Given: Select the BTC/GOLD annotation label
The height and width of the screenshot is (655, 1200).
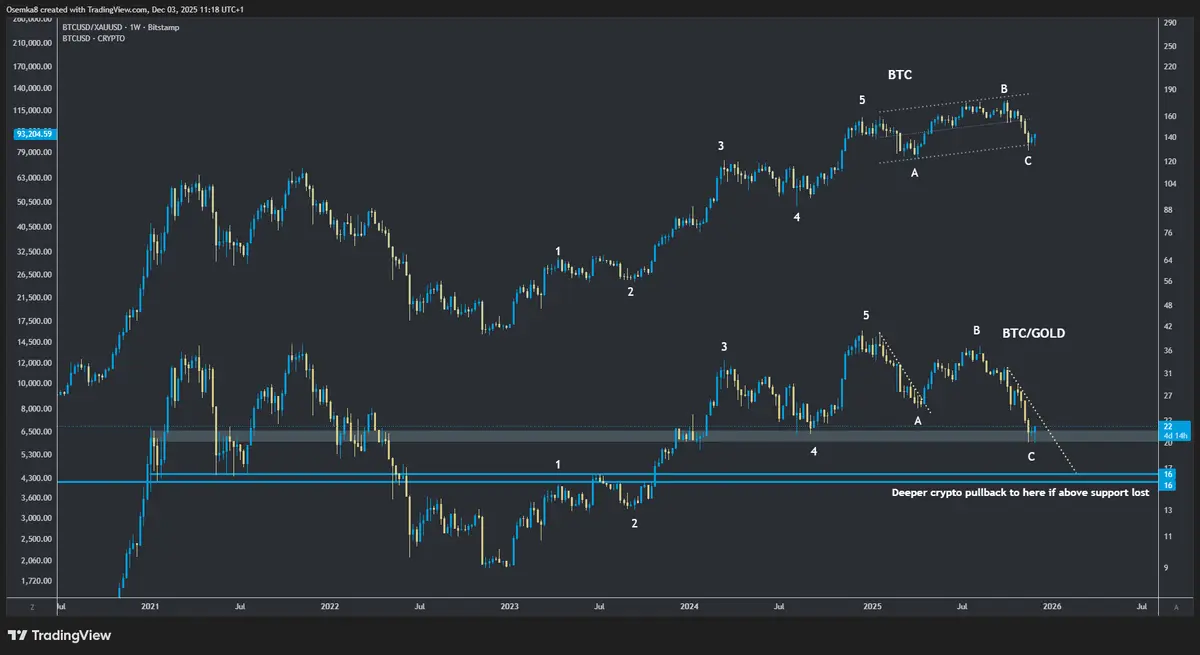Looking at the screenshot, I should (1033, 333).
